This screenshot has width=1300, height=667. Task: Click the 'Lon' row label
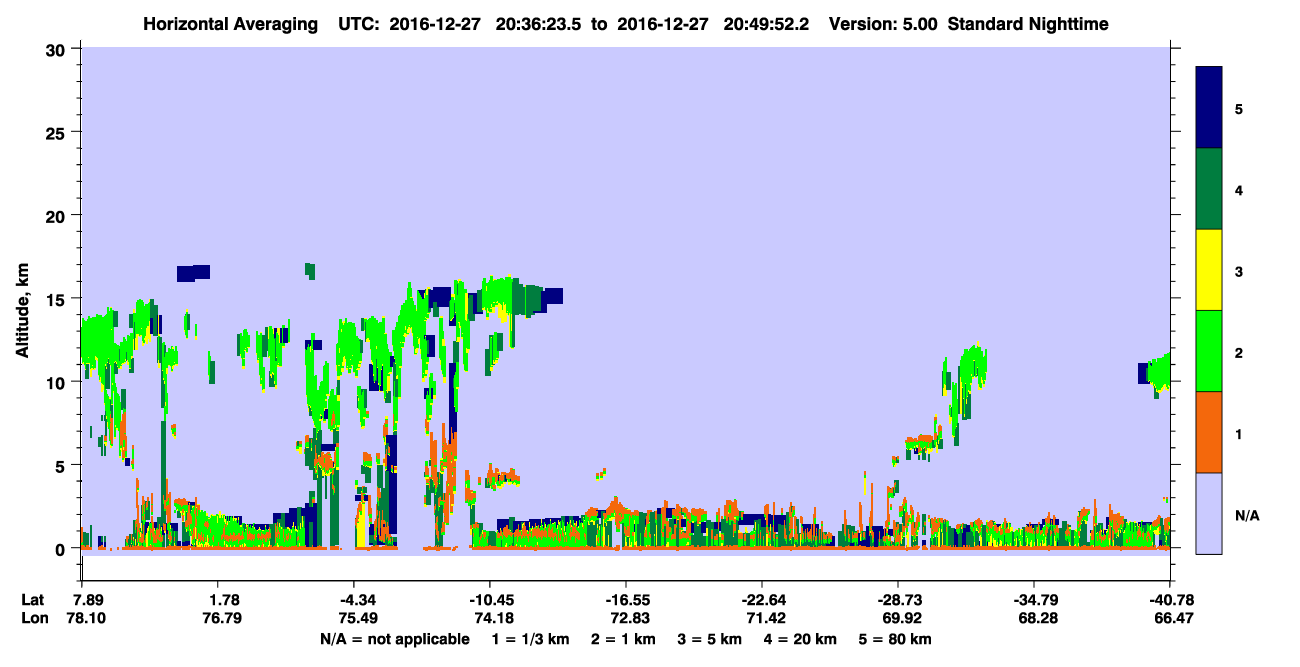[35, 619]
